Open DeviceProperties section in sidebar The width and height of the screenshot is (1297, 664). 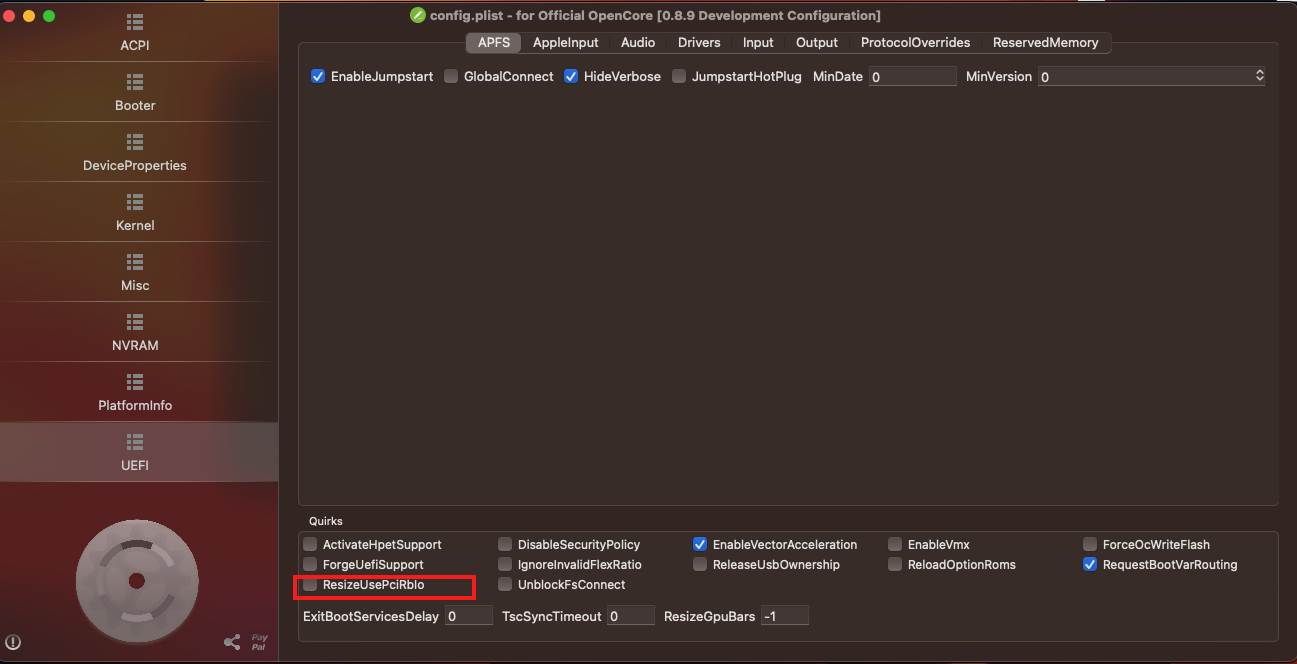click(135, 142)
